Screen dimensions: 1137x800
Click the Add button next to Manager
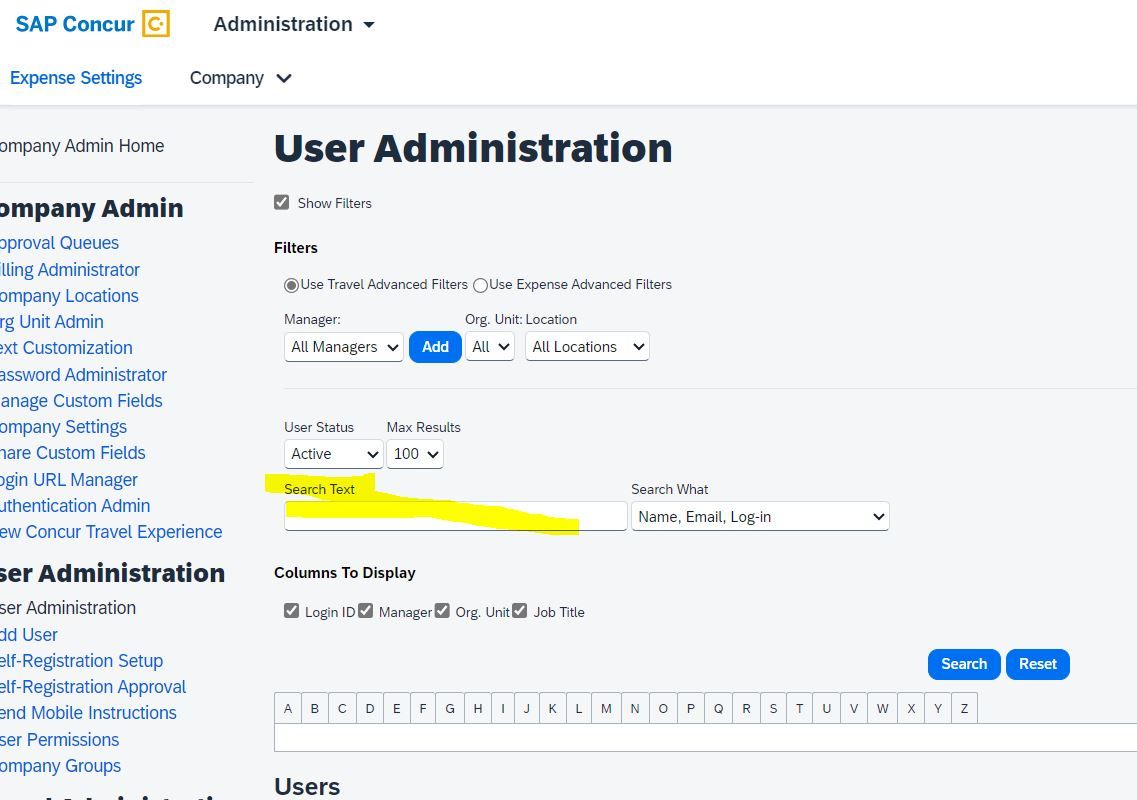435,346
